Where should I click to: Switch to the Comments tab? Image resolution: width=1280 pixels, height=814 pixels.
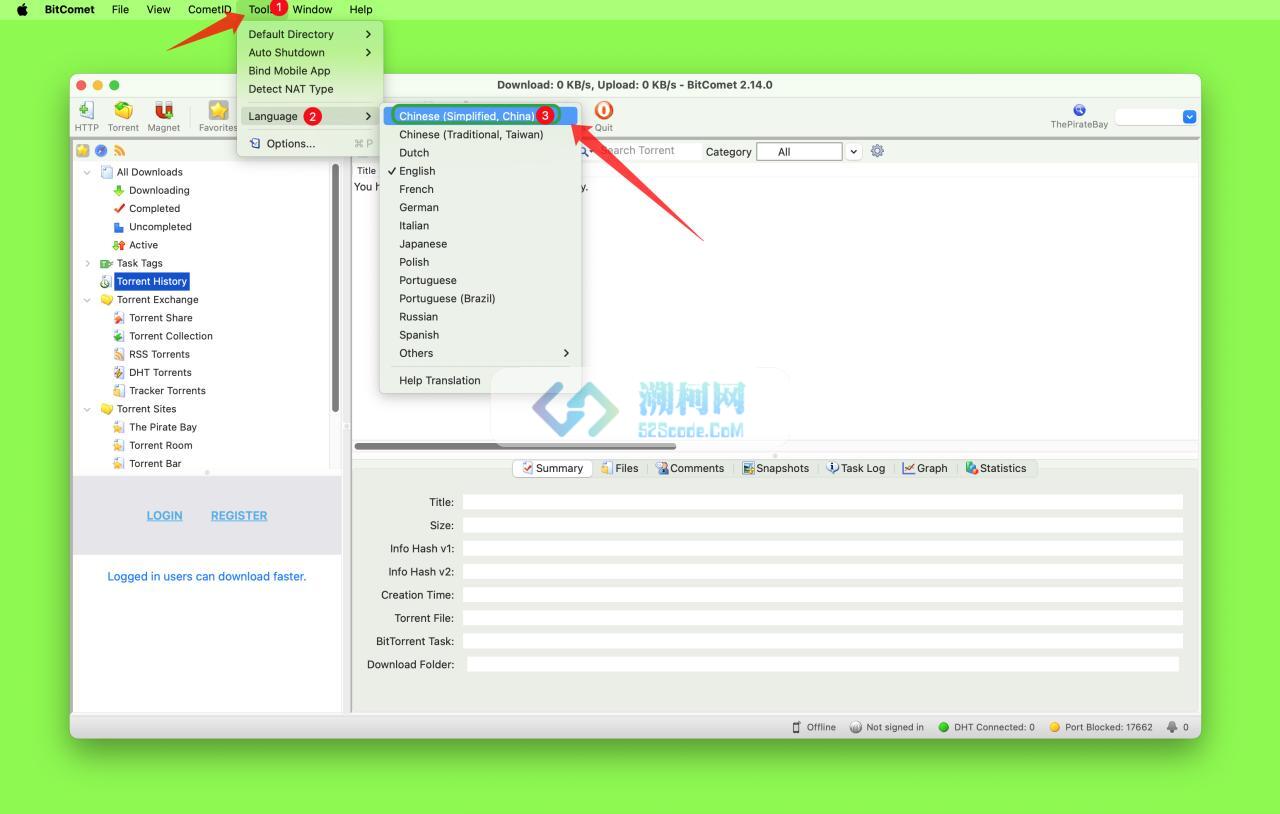point(689,468)
